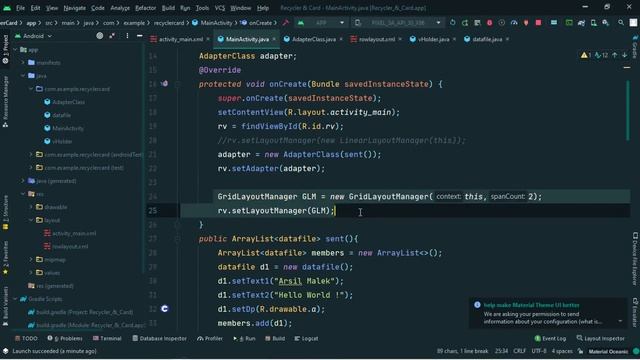This screenshot has height=360, width=640.
Task: Expand the mipmap folder
Action: 31,259
